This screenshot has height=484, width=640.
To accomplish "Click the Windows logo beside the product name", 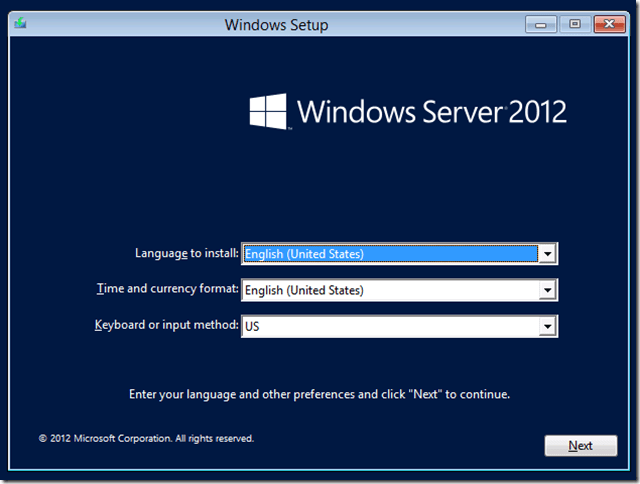I will coord(268,111).
